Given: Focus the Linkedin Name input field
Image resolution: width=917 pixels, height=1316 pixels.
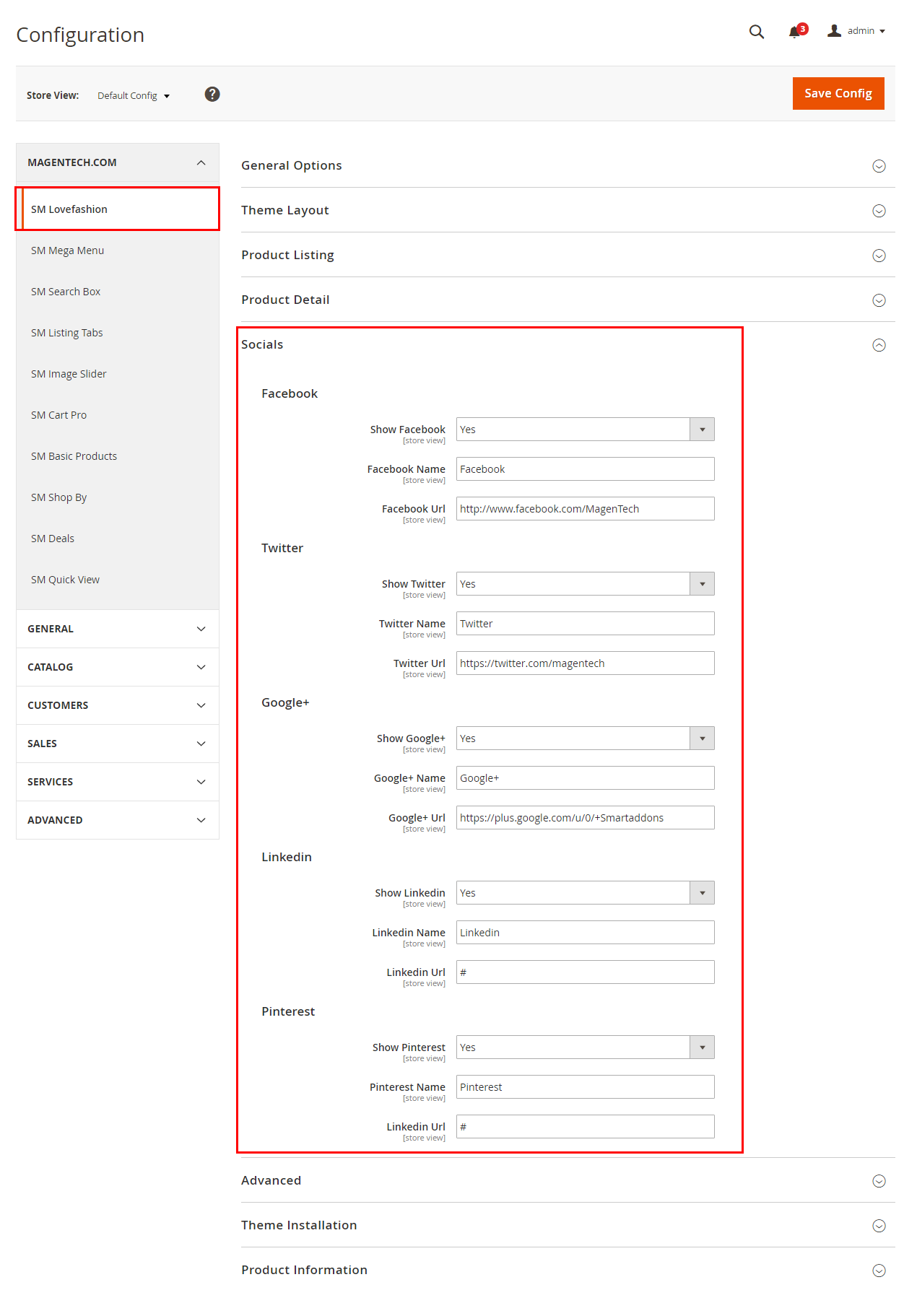Looking at the screenshot, I should [586, 933].
